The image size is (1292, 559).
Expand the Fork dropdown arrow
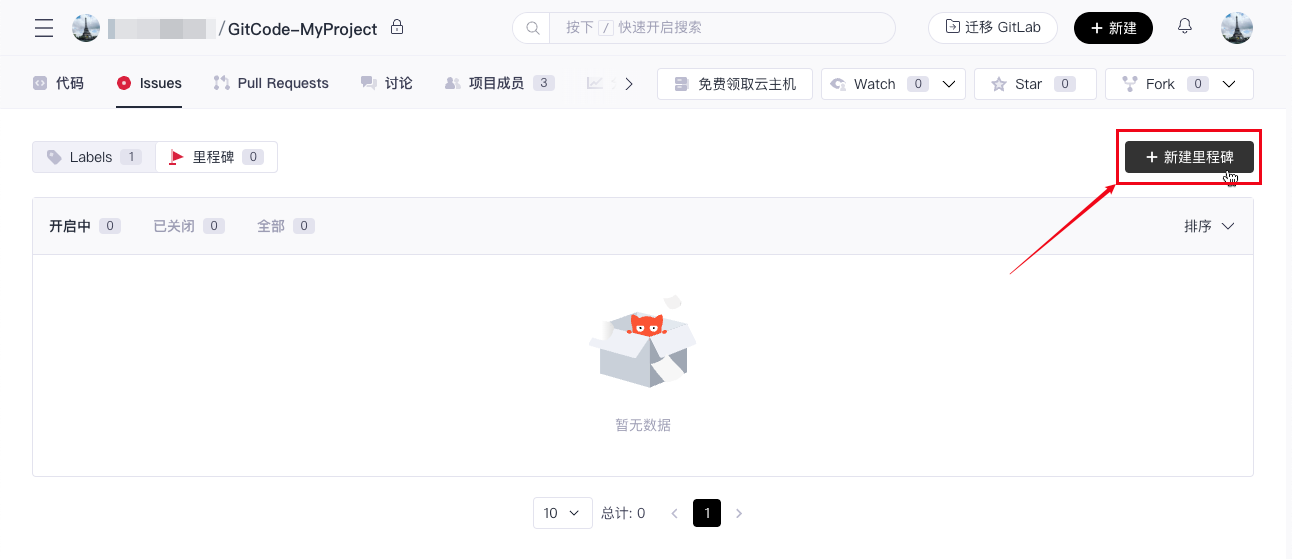click(x=1231, y=84)
